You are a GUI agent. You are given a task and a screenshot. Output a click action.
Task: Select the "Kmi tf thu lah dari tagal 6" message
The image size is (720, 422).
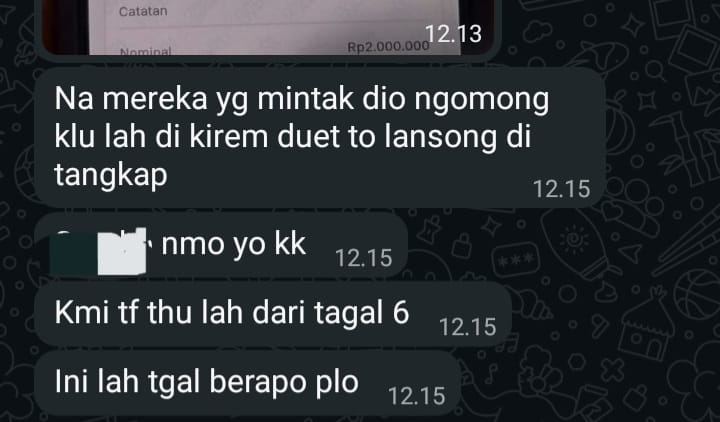[x=273, y=314]
